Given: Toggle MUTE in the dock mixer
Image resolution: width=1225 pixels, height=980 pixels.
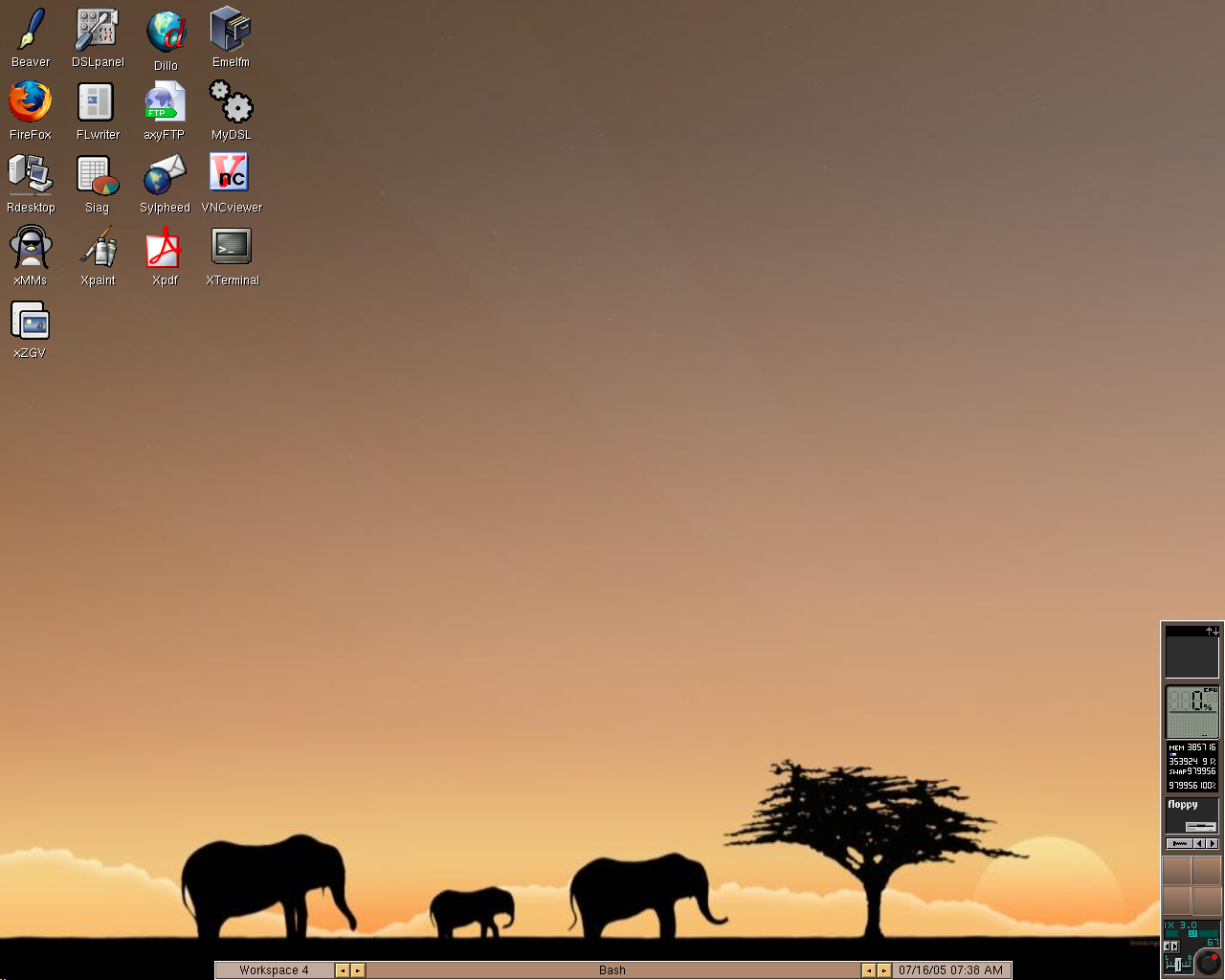Looking at the screenshot, I should click(x=1209, y=934).
